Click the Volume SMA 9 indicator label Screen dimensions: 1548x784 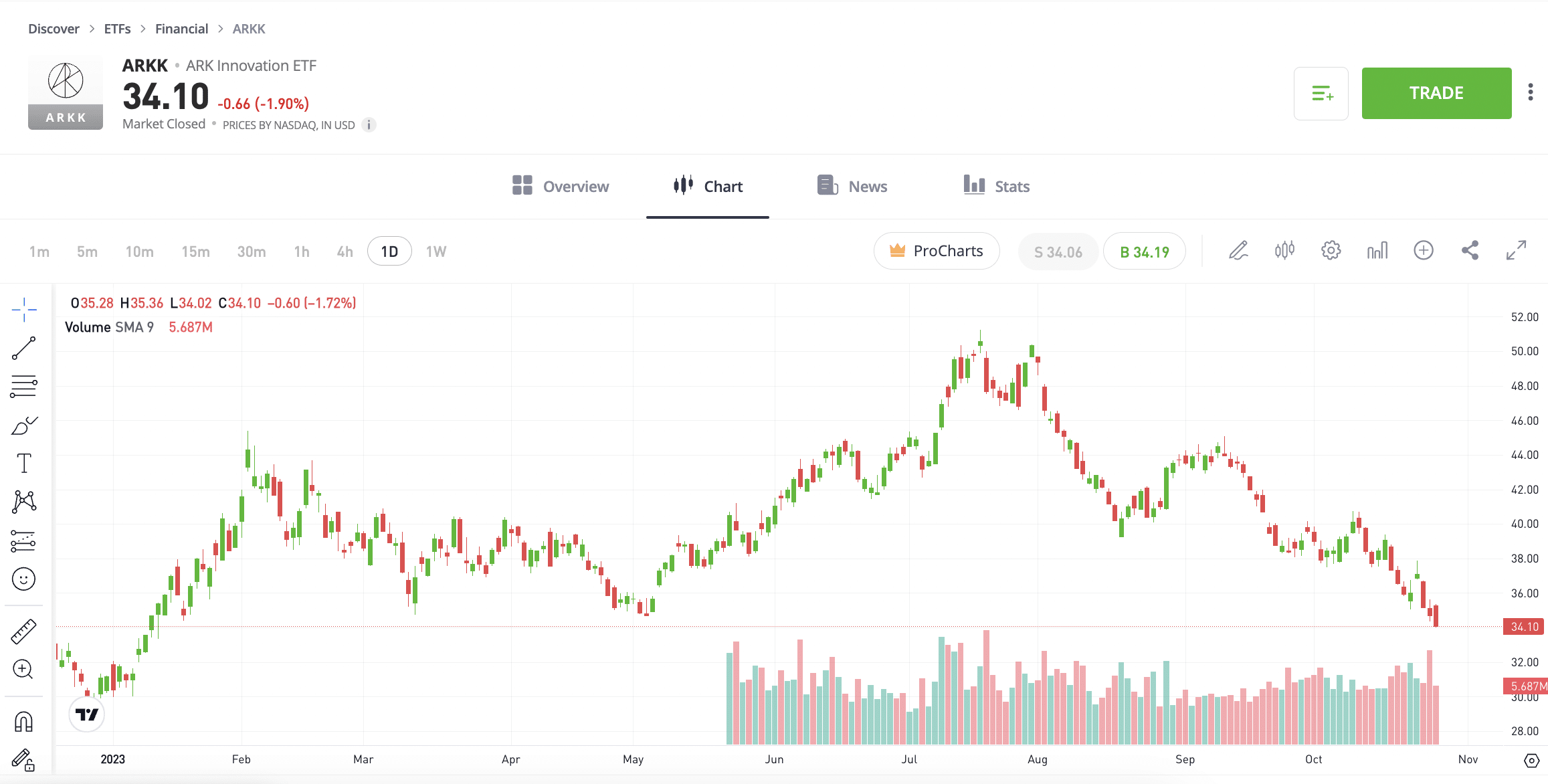109,327
